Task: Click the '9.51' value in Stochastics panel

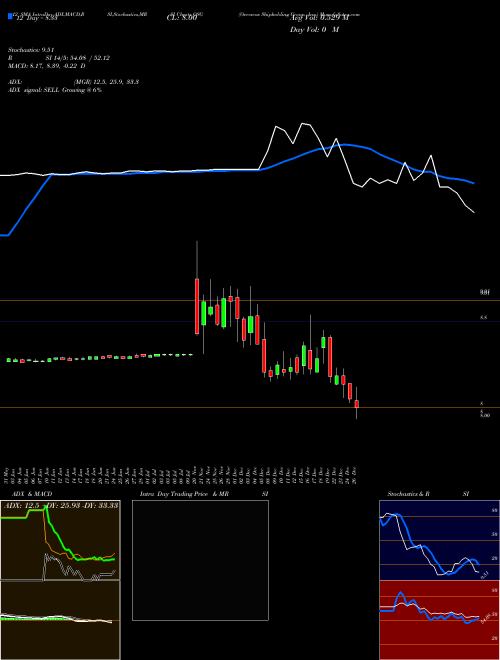Action: pos(484,575)
